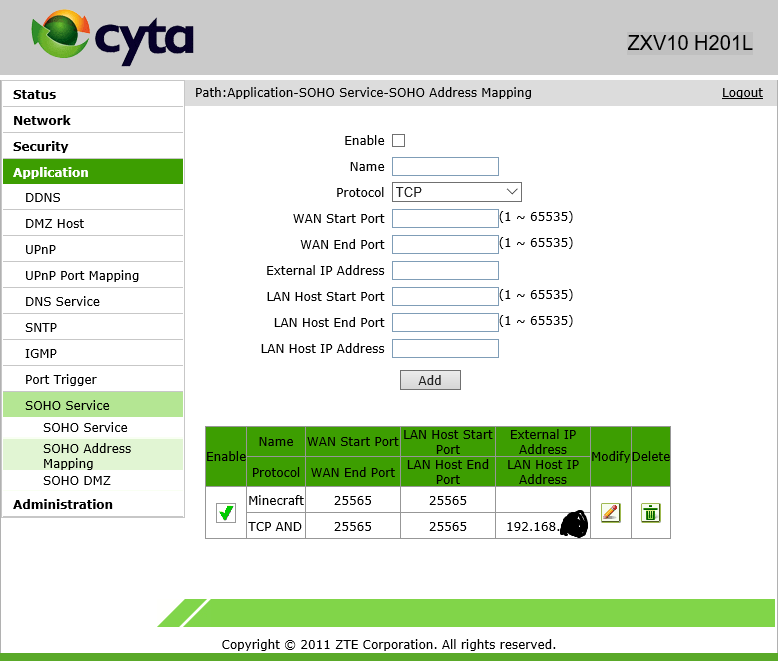Open the UPnP page
Screen dimensions: 779x663
(x=93, y=249)
